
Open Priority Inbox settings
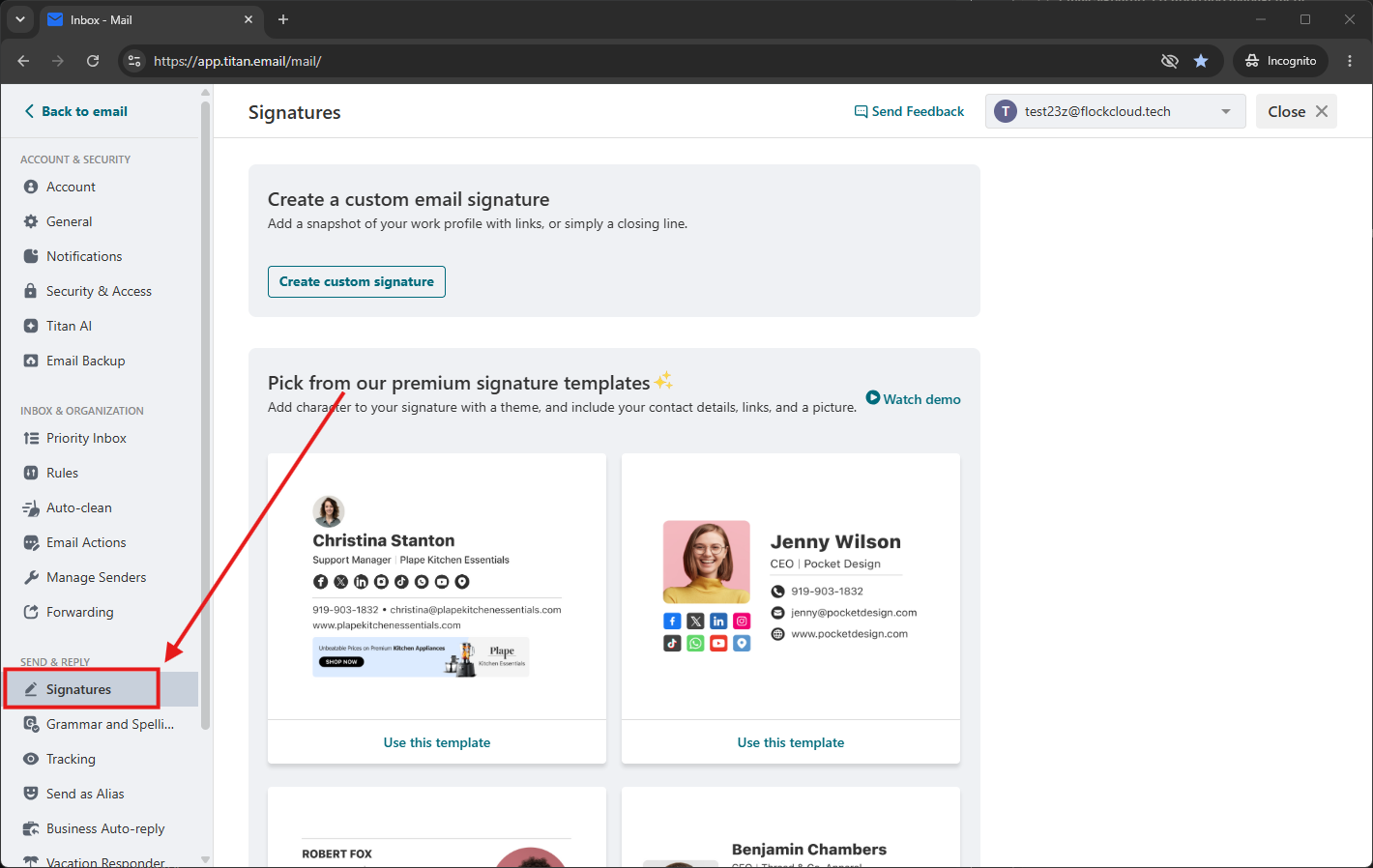pyautogui.click(x=100, y=438)
